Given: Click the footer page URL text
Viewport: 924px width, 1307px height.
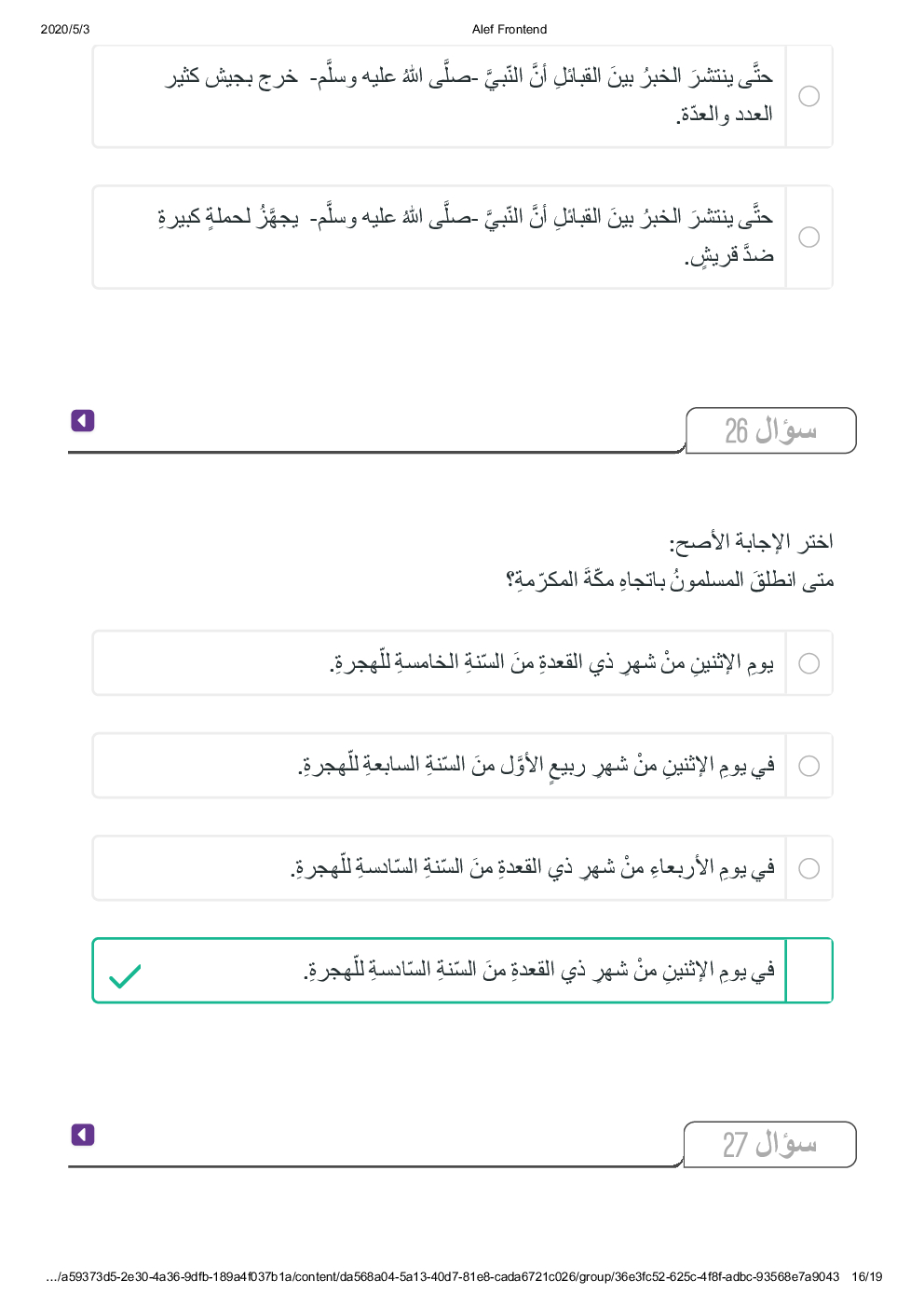Looking at the screenshot, I should [442, 1277].
